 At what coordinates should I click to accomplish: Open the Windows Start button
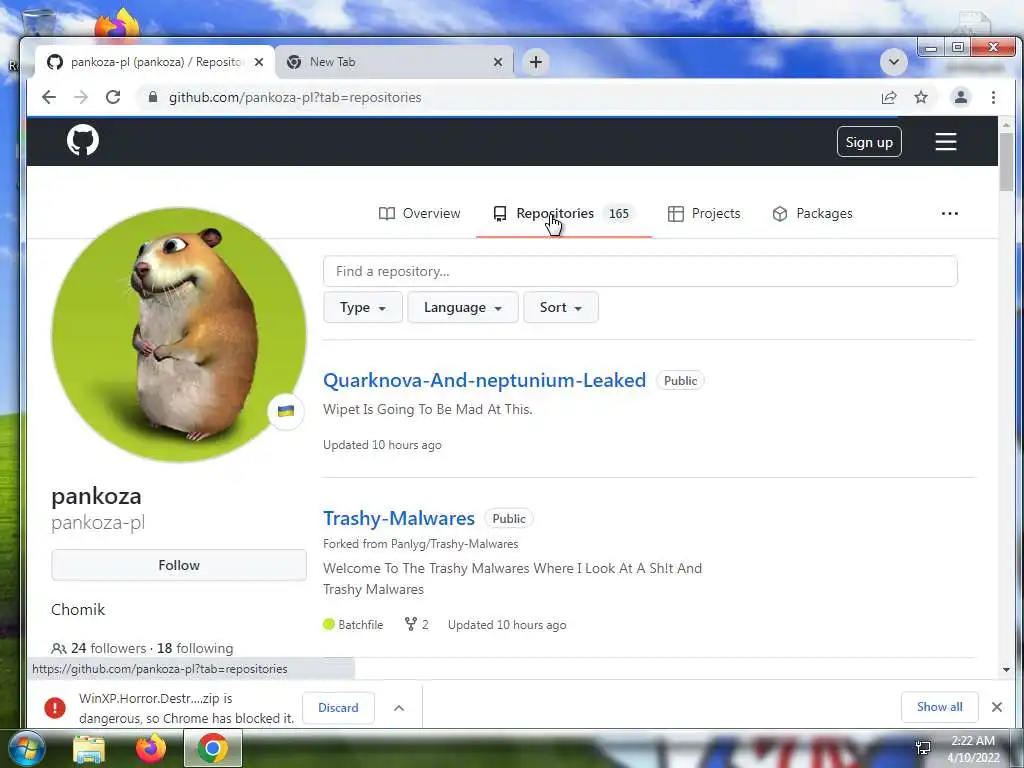(27, 748)
